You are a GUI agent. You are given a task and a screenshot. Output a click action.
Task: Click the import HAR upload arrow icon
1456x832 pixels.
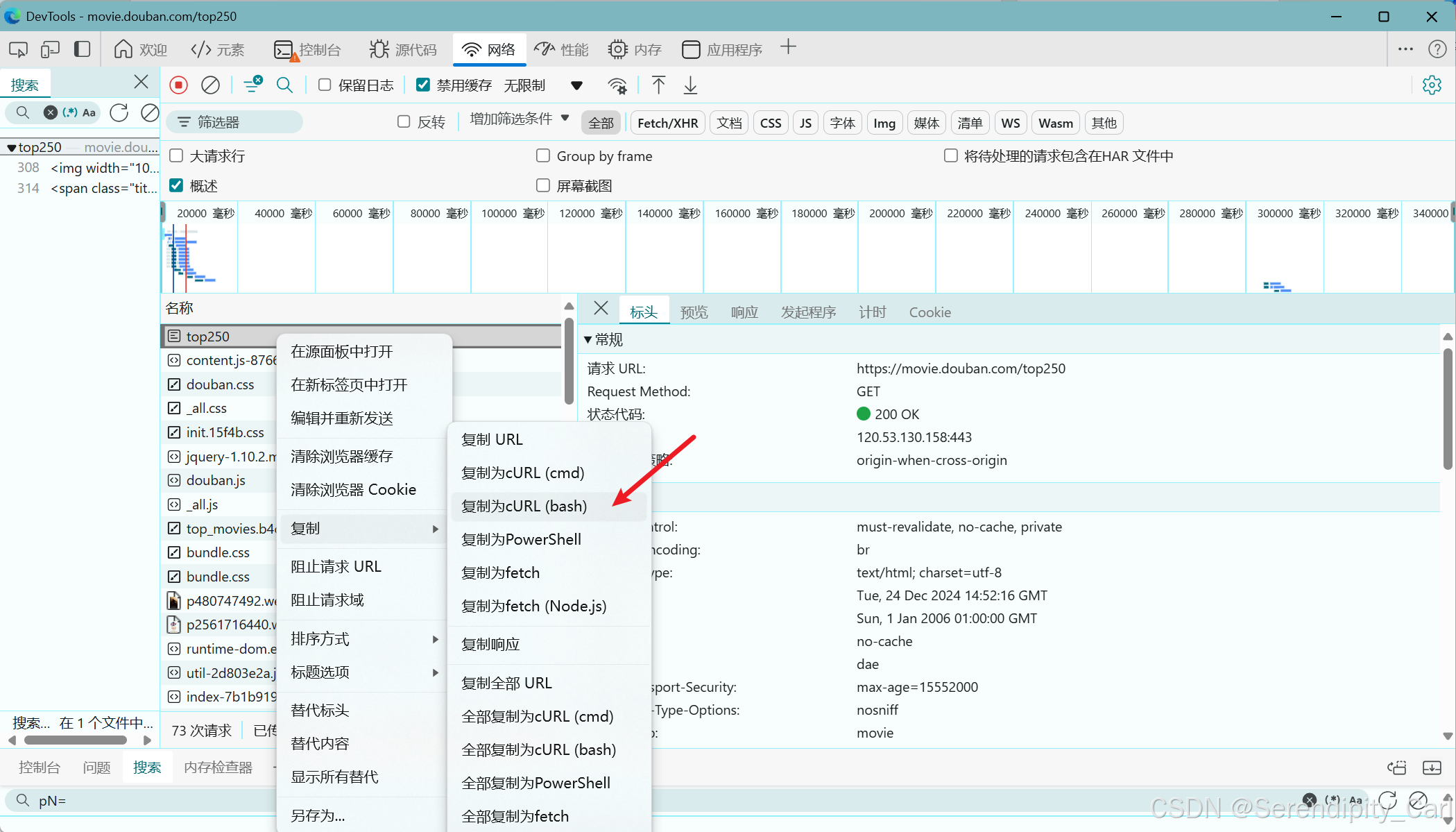[x=658, y=85]
